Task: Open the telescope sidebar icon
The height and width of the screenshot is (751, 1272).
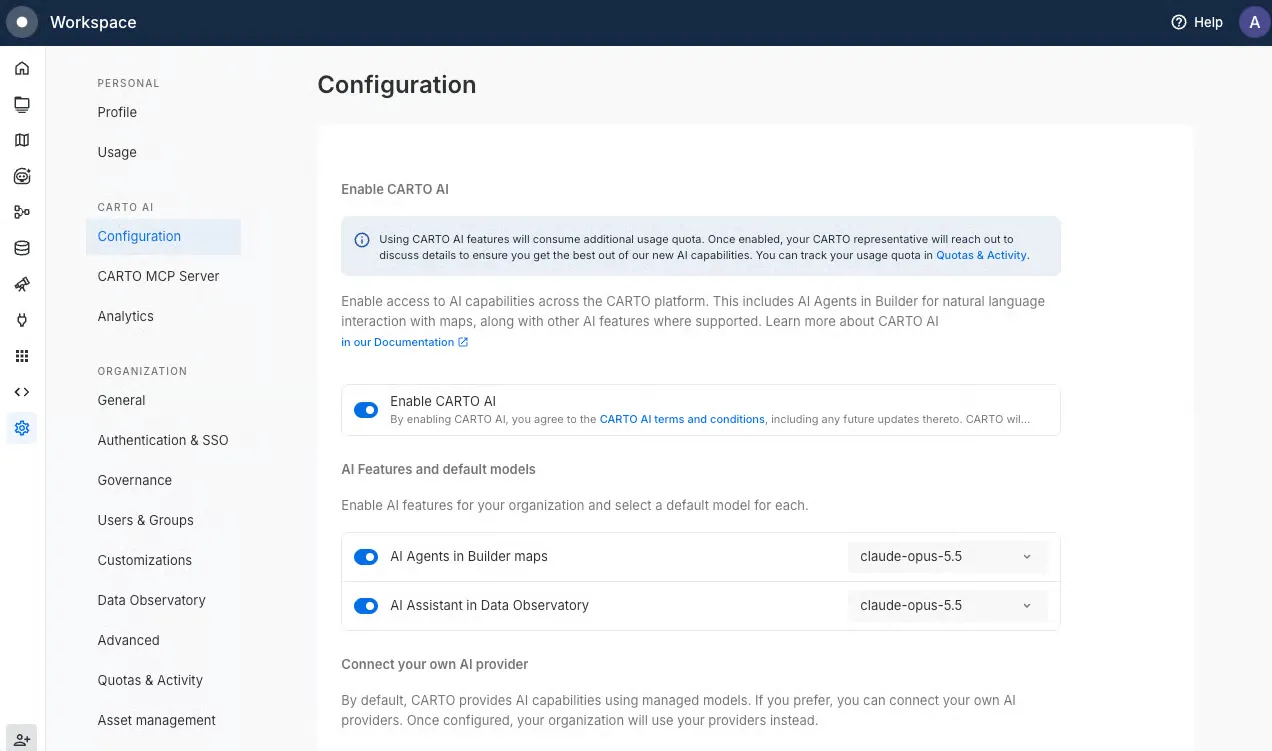Action: tap(22, 284)
